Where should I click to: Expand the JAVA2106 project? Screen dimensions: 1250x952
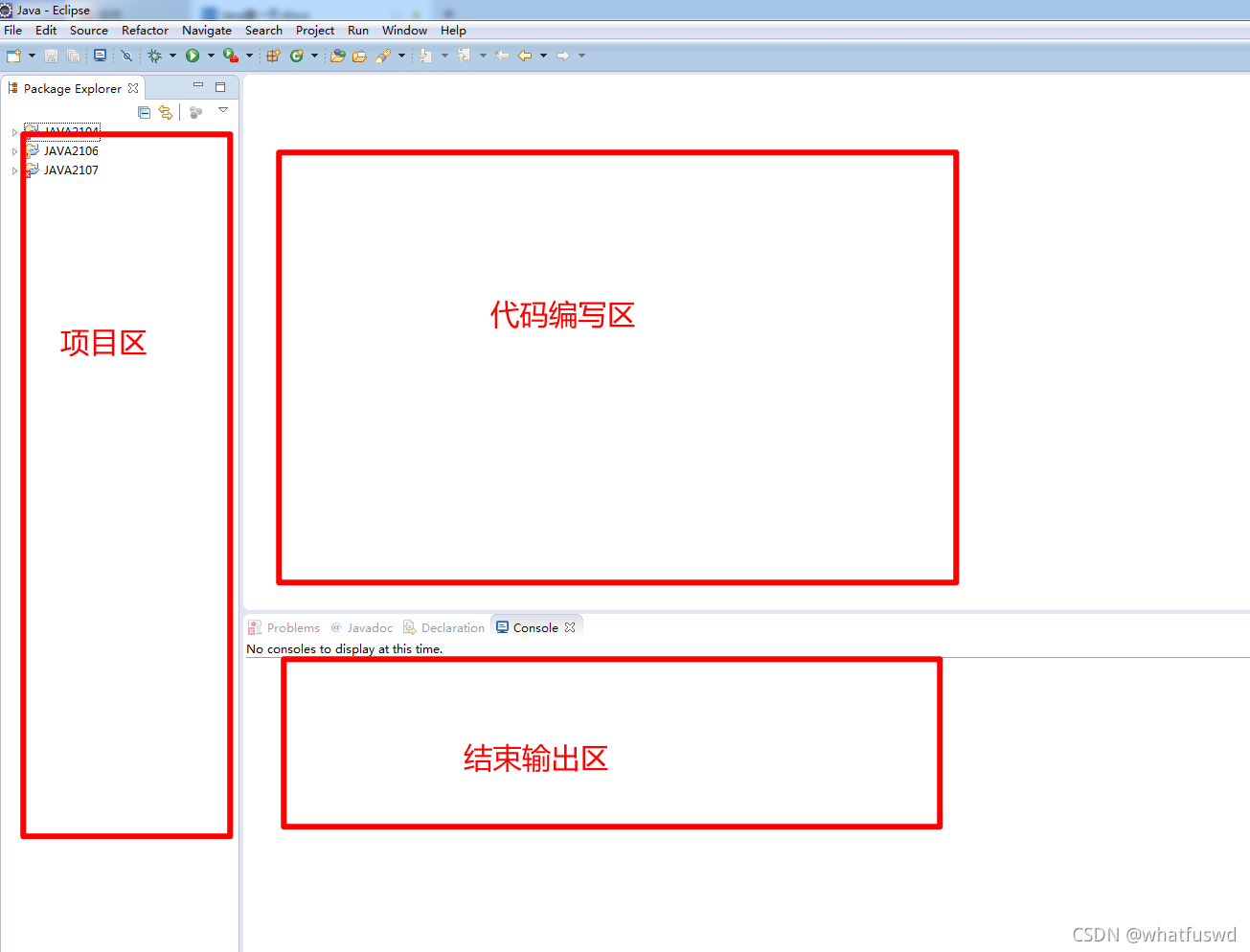(15, 150)
